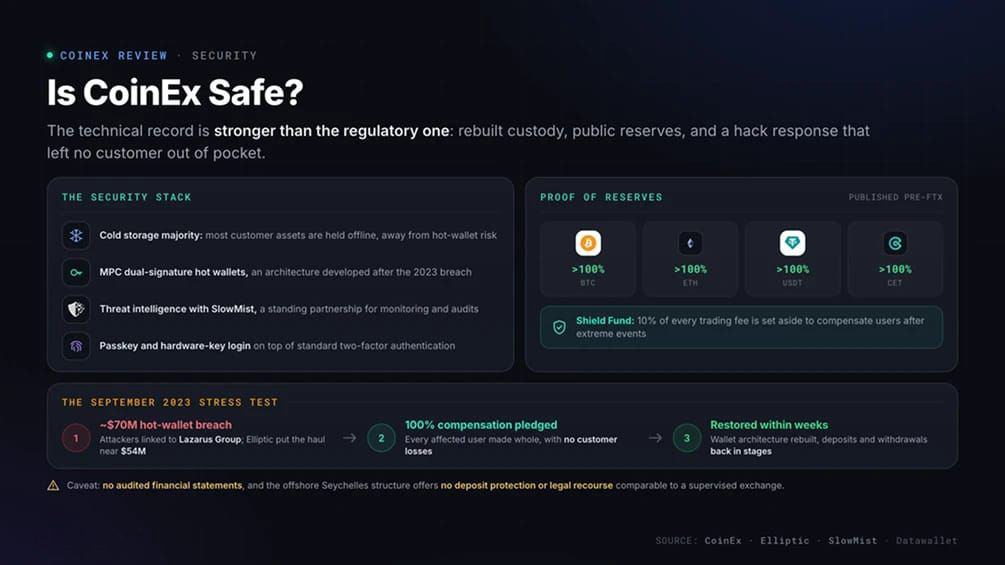Click the 'Shield Fund:' label
The image size is (1005, 565).
click(x=605, y=321)
